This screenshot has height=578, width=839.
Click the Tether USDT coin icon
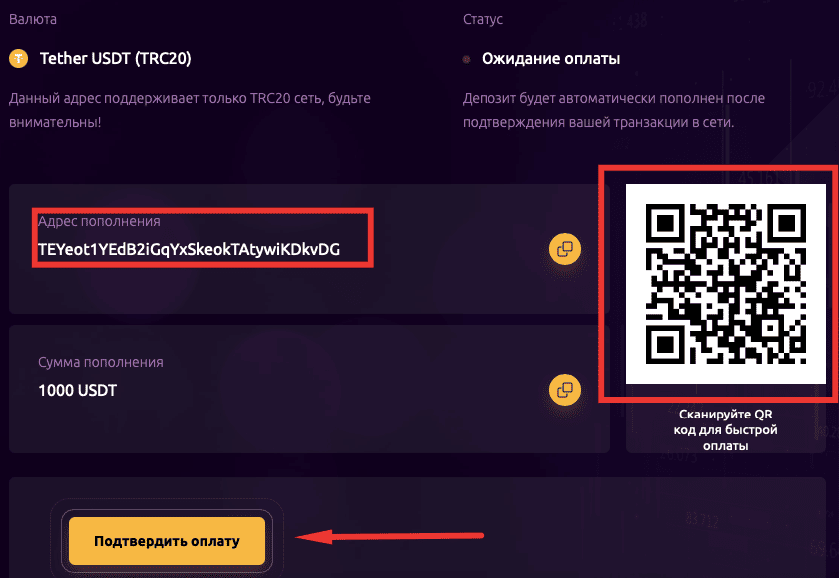pos(19,58)
